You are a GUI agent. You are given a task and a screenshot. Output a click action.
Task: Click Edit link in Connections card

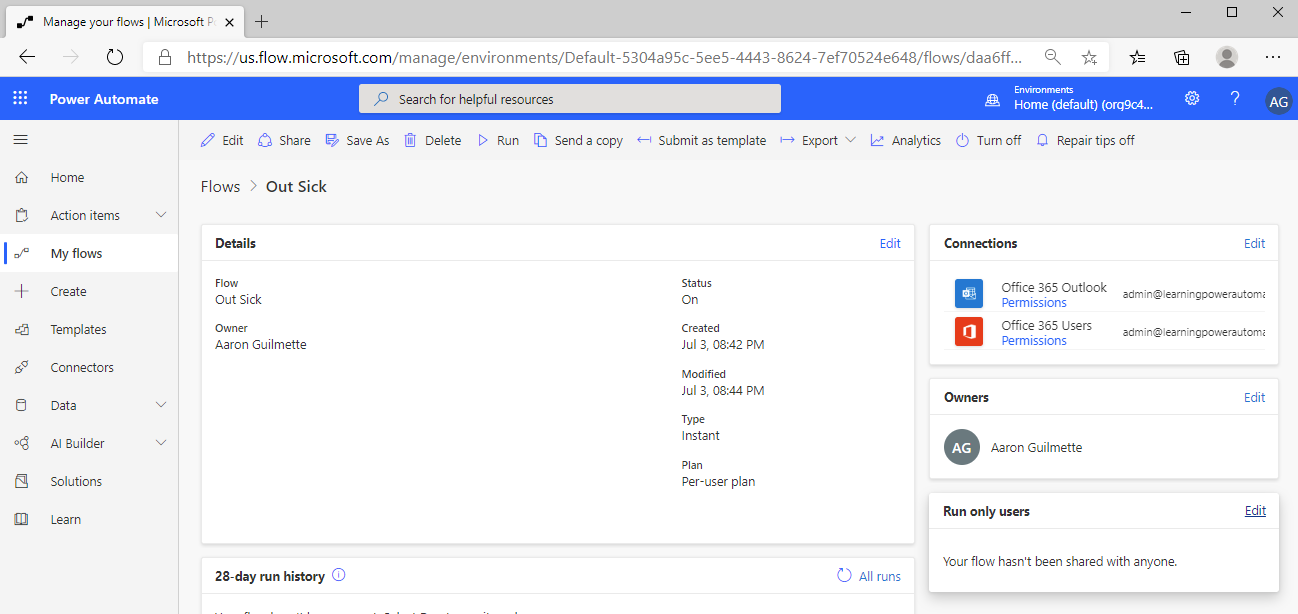coord(1254,243)
